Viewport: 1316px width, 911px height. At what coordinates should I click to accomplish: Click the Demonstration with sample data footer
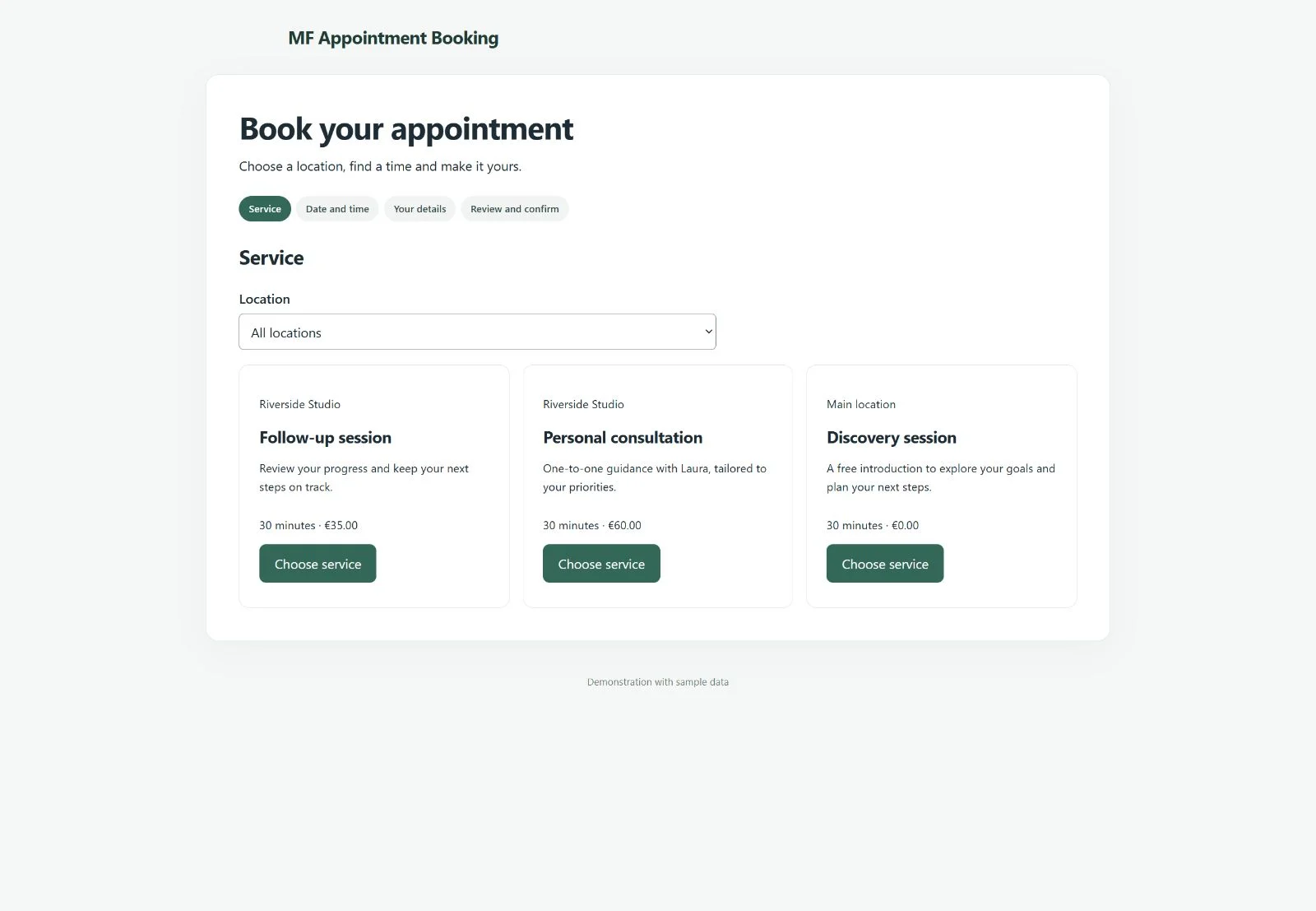[658, 682]
